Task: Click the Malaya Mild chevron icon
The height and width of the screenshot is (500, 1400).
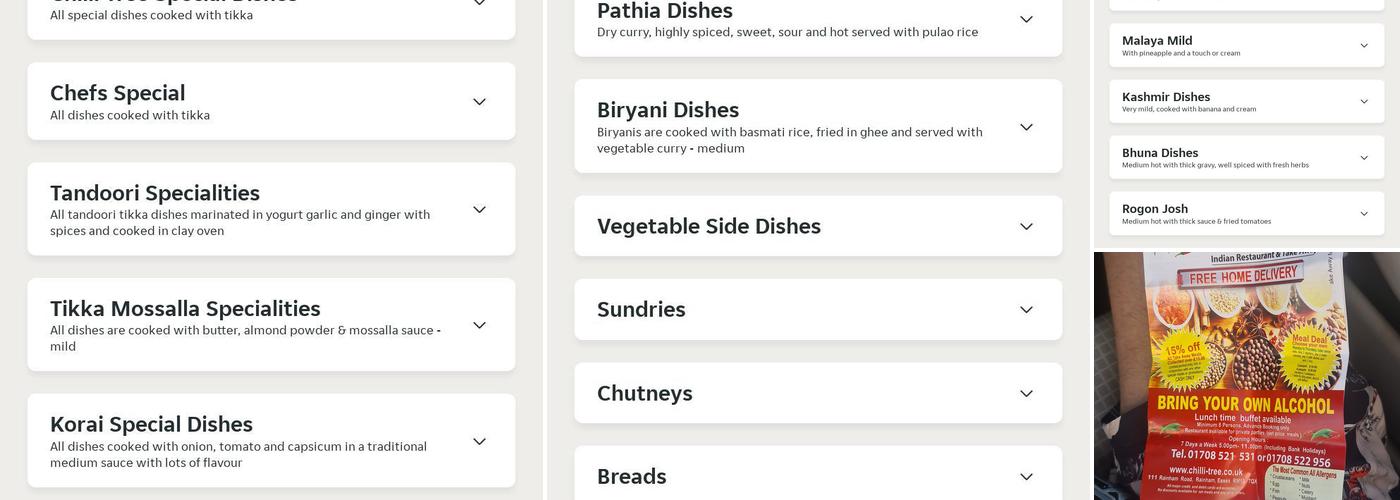Action: (1364, 46)
